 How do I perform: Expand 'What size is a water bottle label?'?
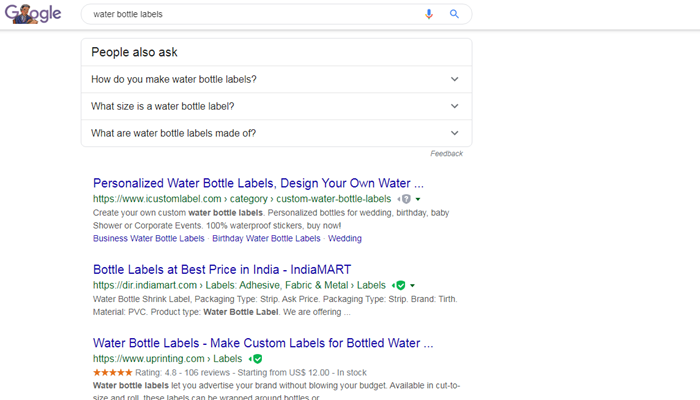(276, 106)
